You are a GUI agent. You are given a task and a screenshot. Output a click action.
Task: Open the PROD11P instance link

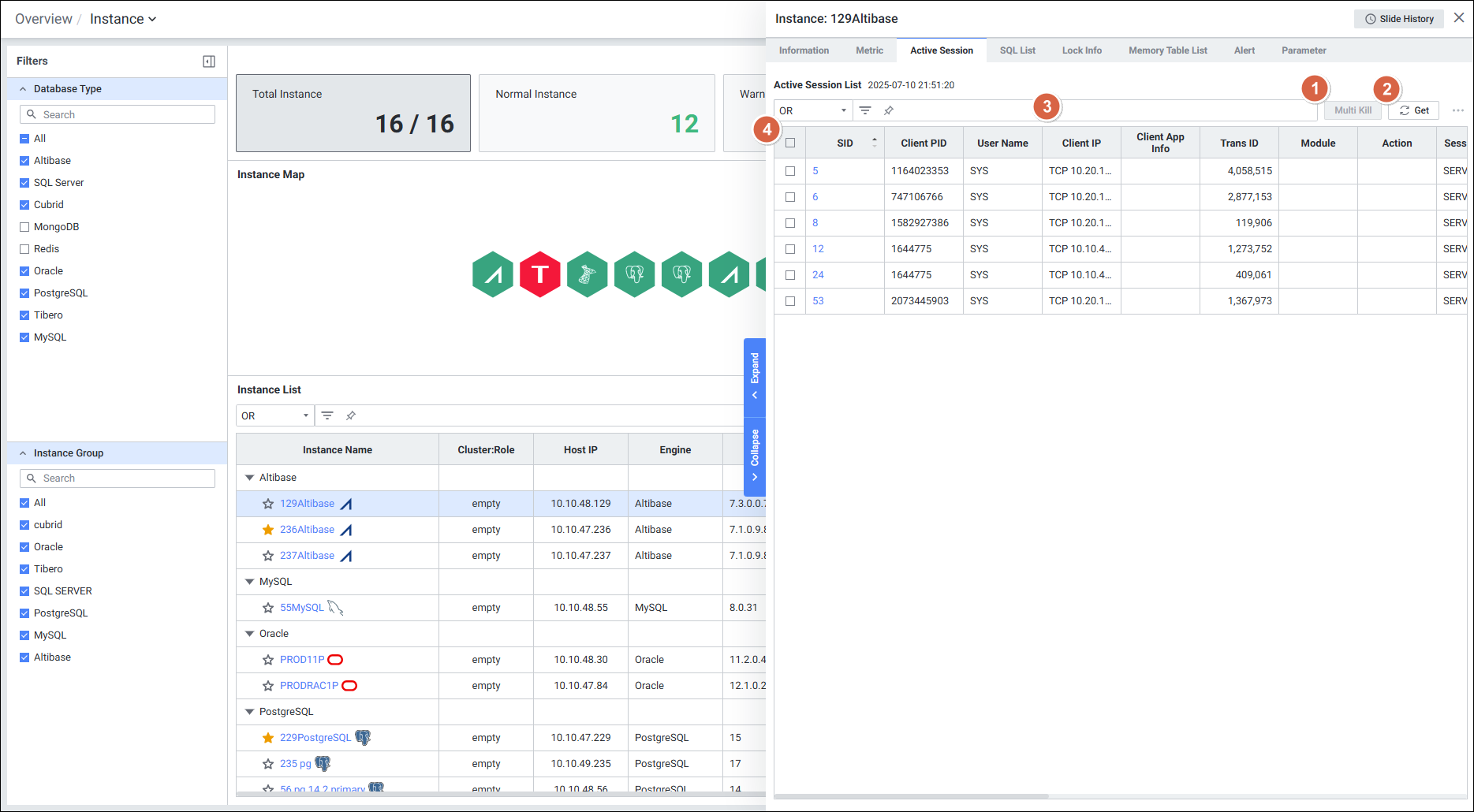[302, 660]
